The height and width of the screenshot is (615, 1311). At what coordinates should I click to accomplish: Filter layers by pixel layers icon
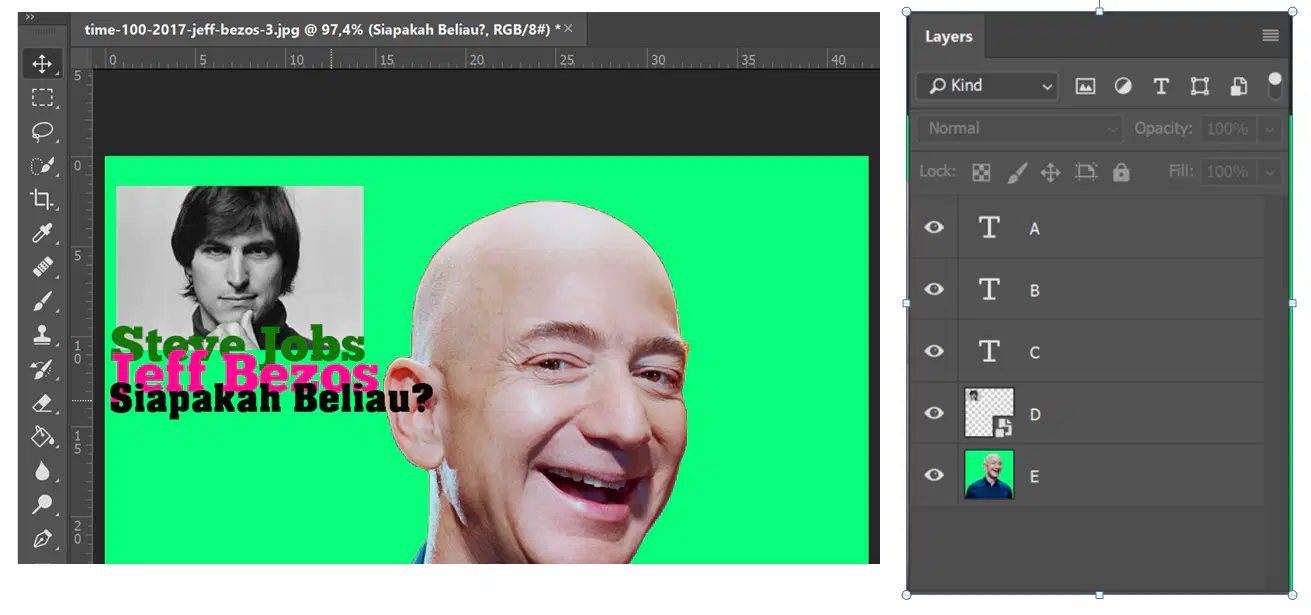1085,86
